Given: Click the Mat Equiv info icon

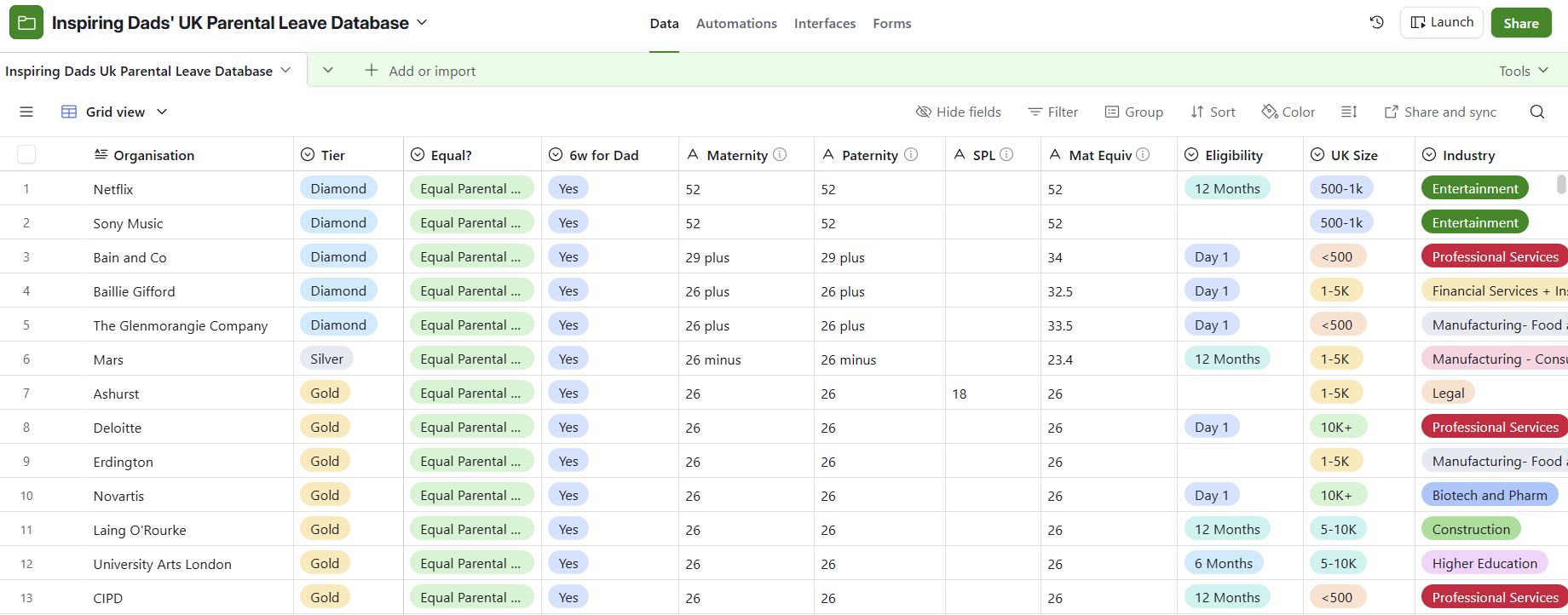Looking at the screenshot, I should coord(1144,154).
